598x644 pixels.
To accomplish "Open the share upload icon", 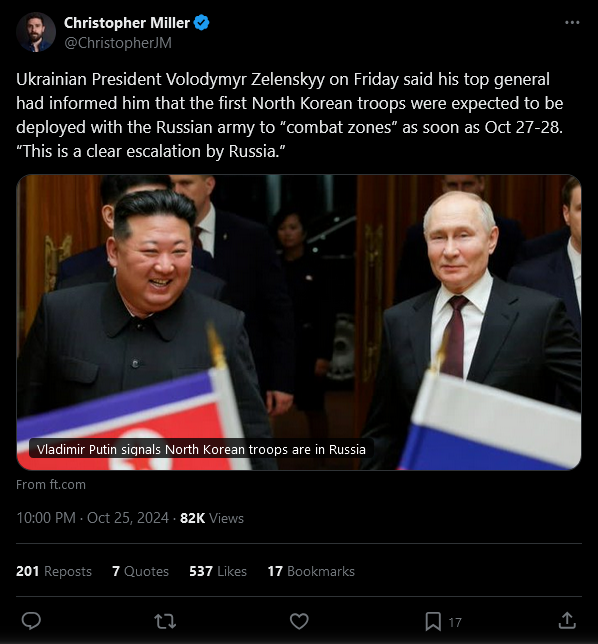I will (x=567, y=621).
